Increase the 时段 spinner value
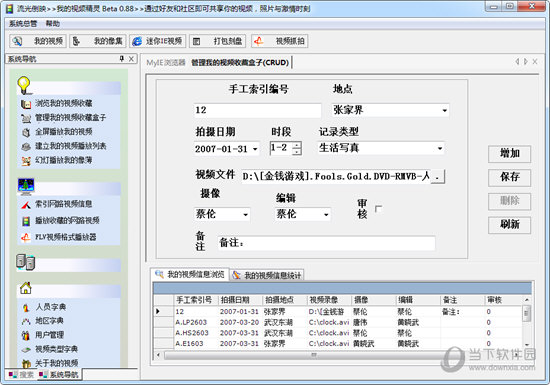Viewport: 550px width, 385px height. click(297, 144)
